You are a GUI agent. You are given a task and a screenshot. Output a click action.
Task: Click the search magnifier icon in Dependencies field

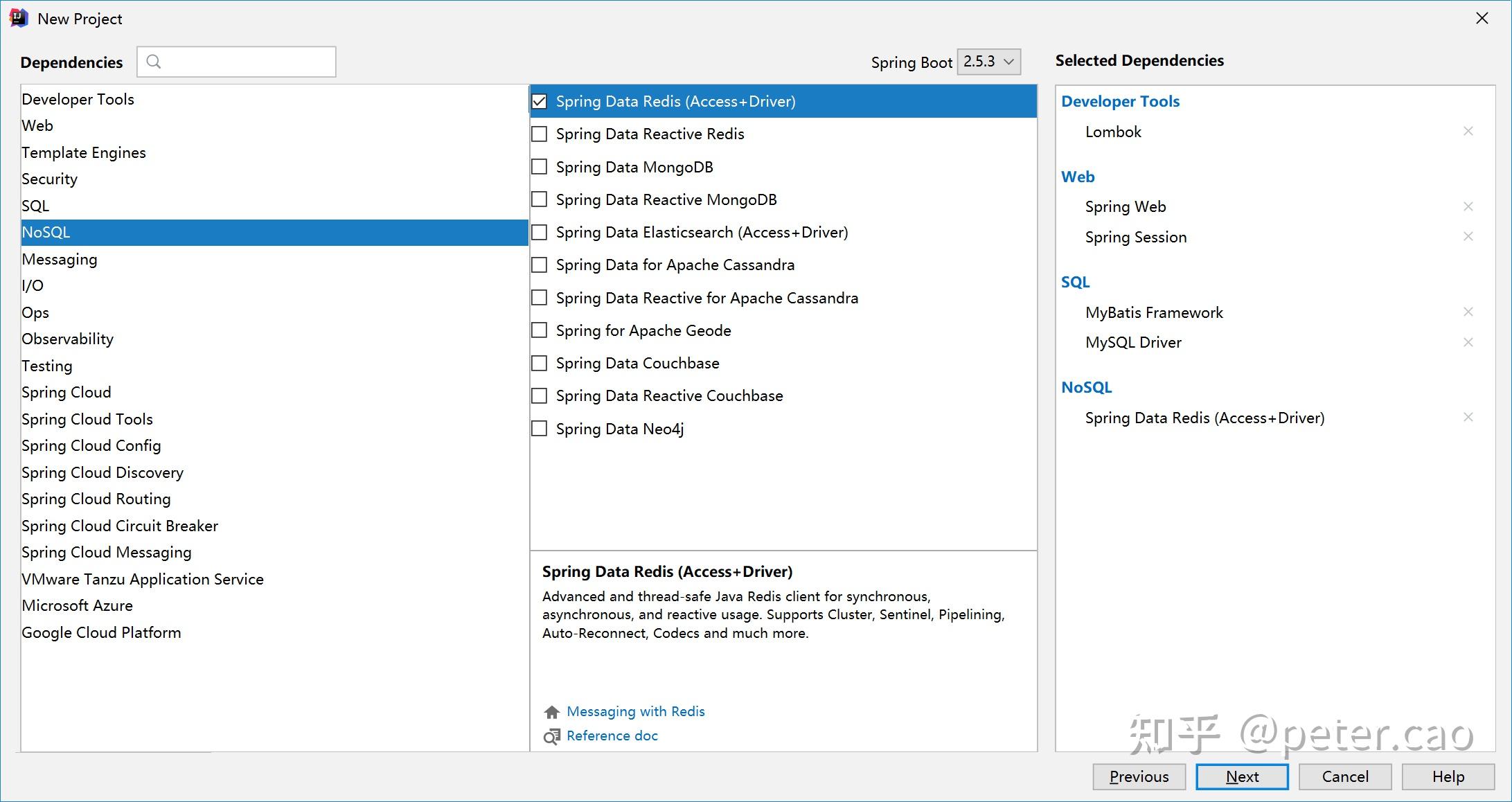click(x=154, y=62)
